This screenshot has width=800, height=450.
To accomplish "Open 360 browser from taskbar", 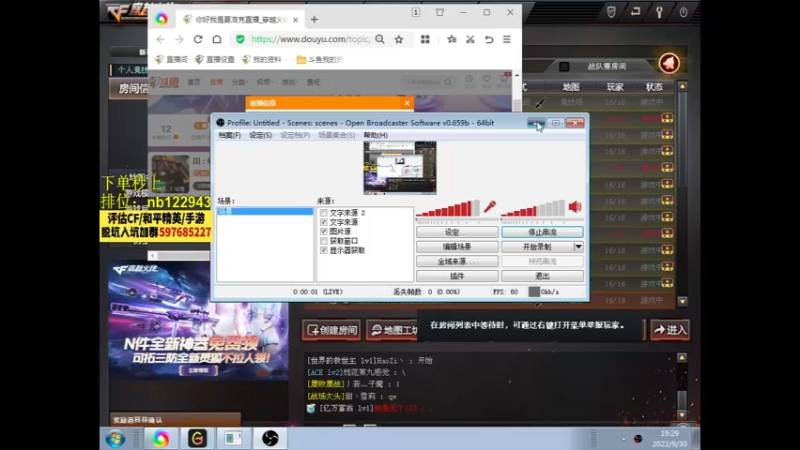I will click(161, 438).
